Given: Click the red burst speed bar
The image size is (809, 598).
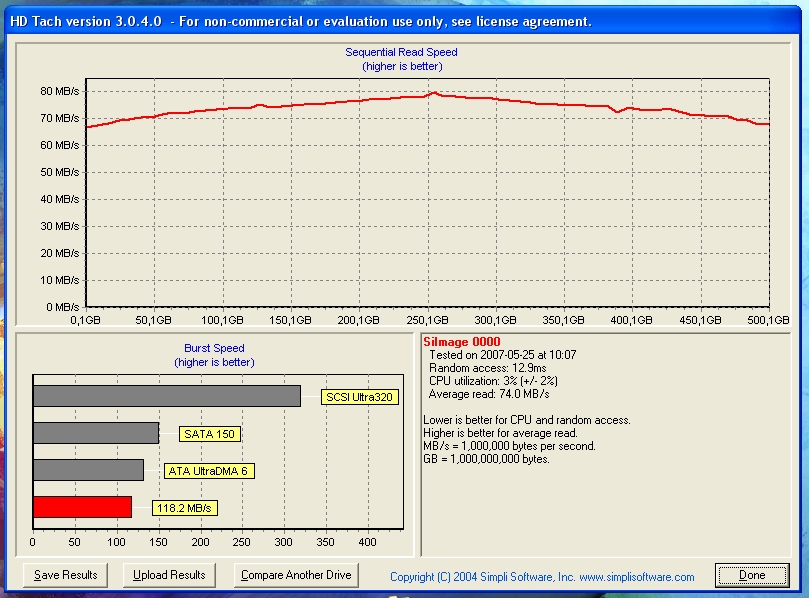Looking at the screenshot, I should (82, 507).
